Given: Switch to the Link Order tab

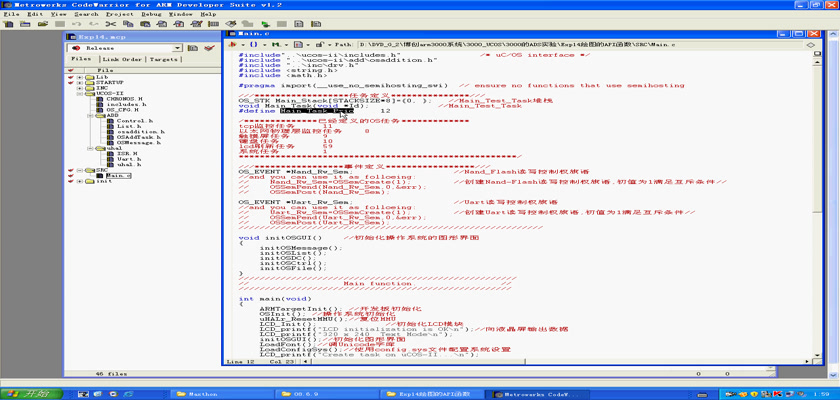Looking at the screenshot, I should click(123, 59).
